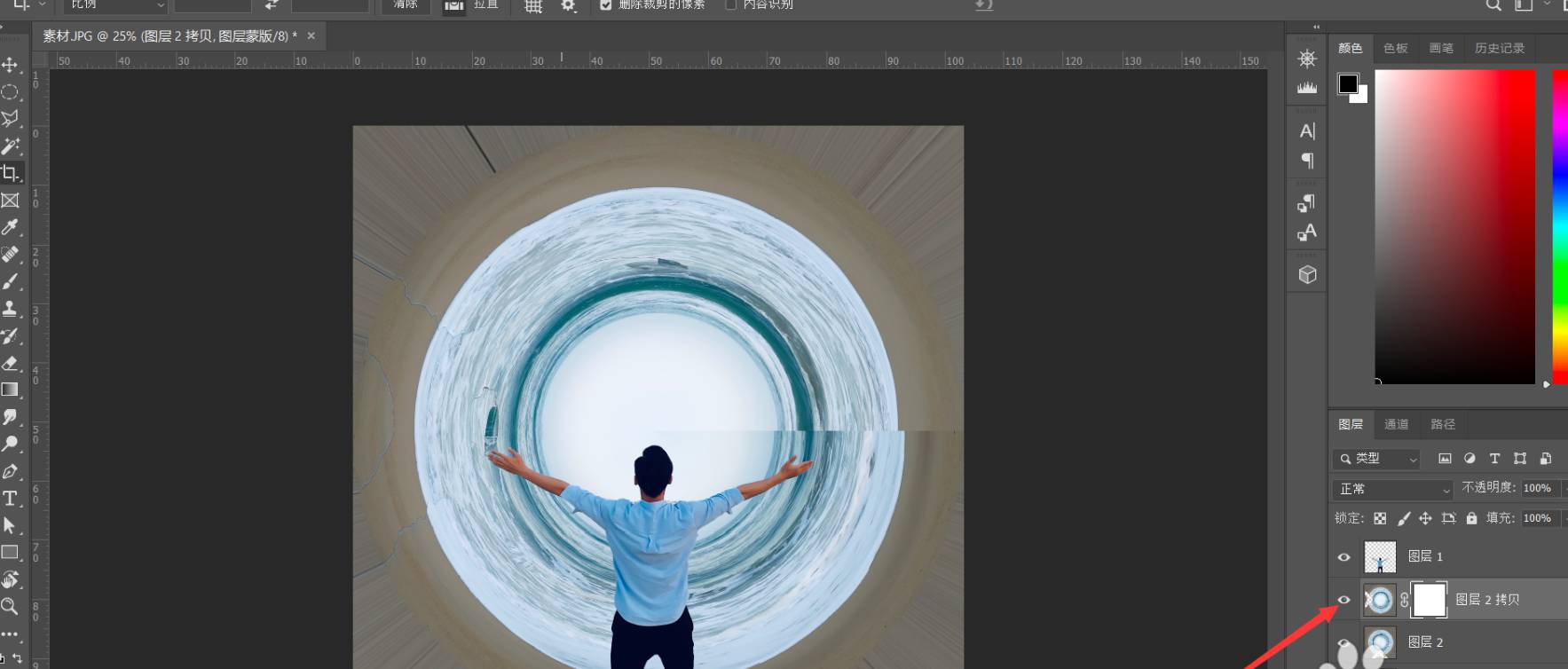Enable the 内容识别 checkbox
Screen dimensions: 1568x669
[x=731, y=5]
